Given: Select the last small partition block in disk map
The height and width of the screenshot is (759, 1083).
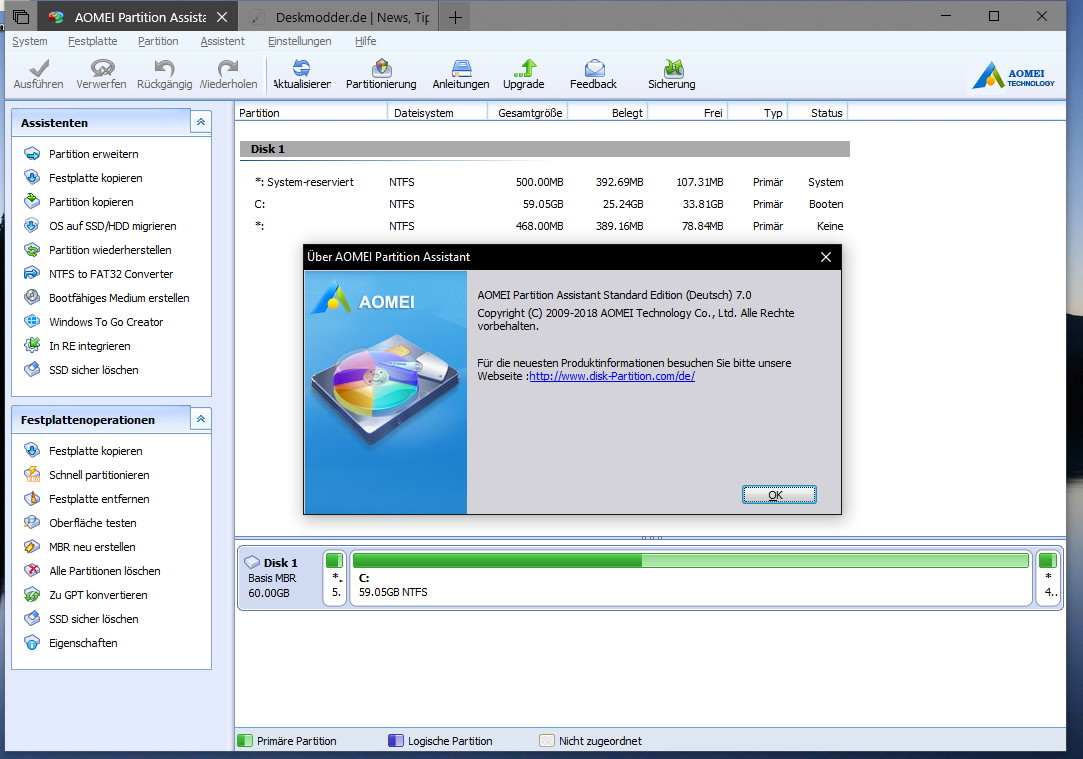Looking at the screenshot, I should (1048, 578).
